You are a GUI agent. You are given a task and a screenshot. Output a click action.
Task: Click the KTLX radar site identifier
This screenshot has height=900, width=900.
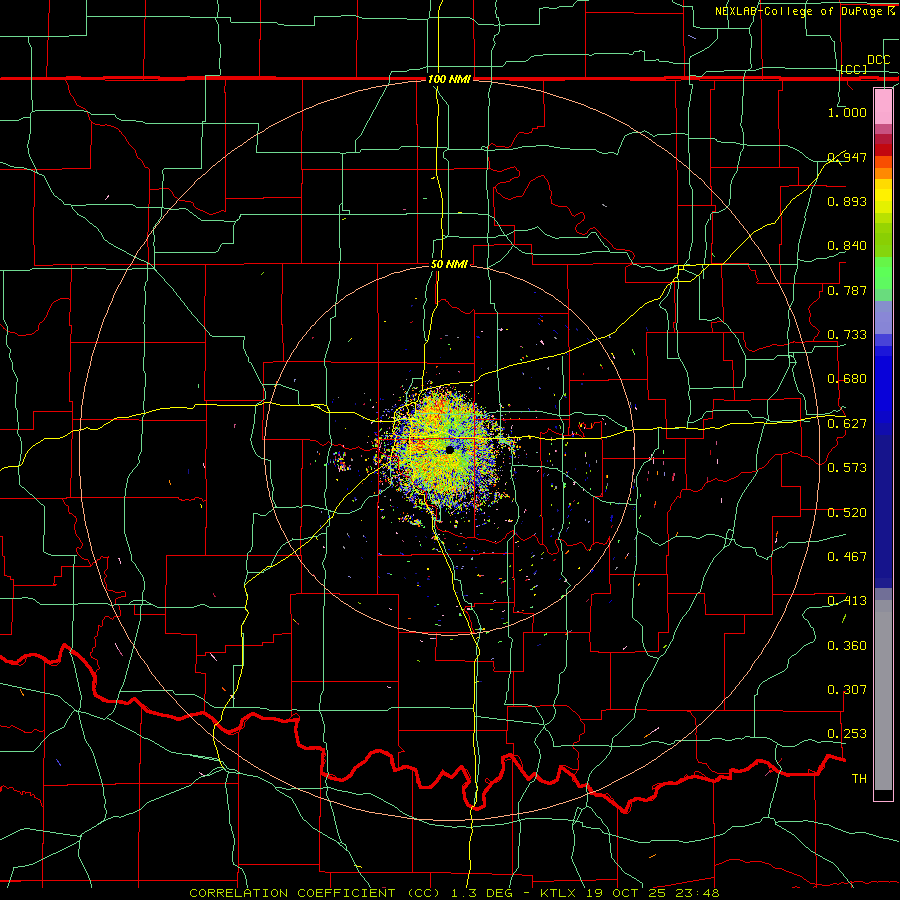pos(560,893)
